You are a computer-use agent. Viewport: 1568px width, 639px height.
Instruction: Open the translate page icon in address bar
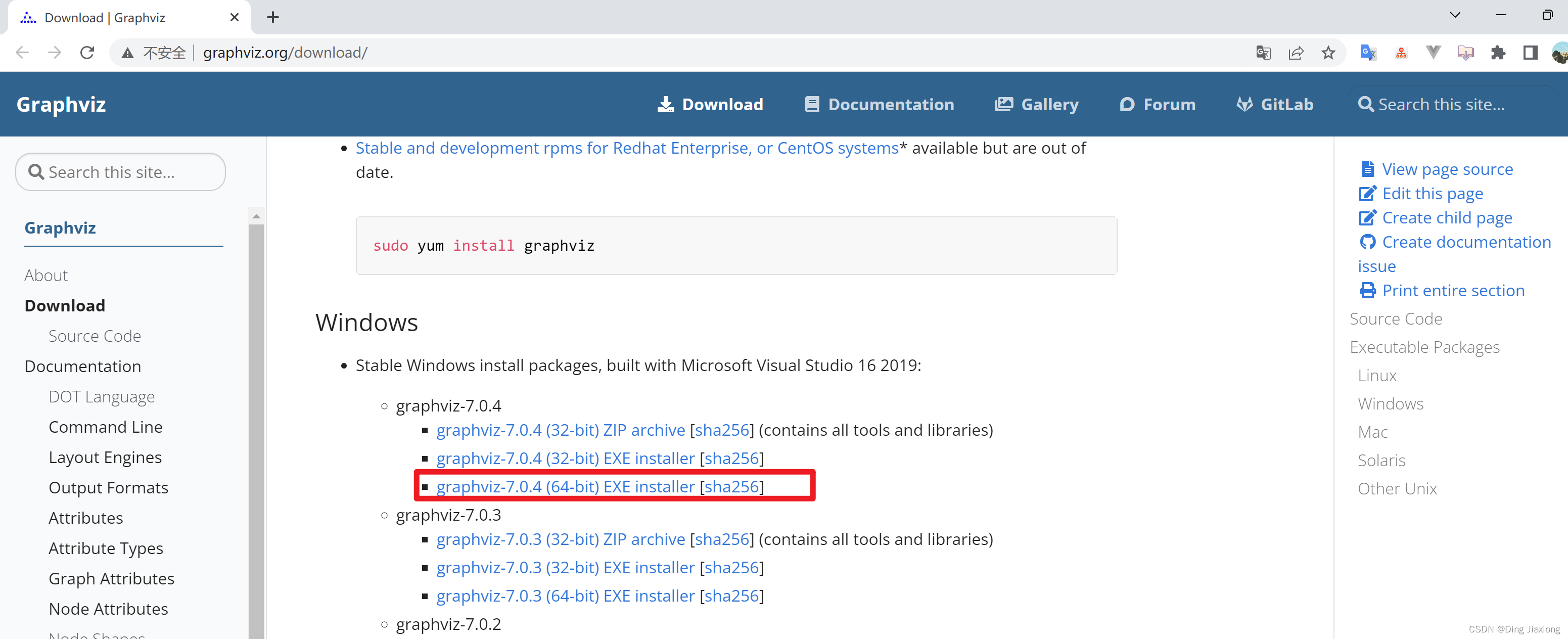click(x=1263, y=53)
